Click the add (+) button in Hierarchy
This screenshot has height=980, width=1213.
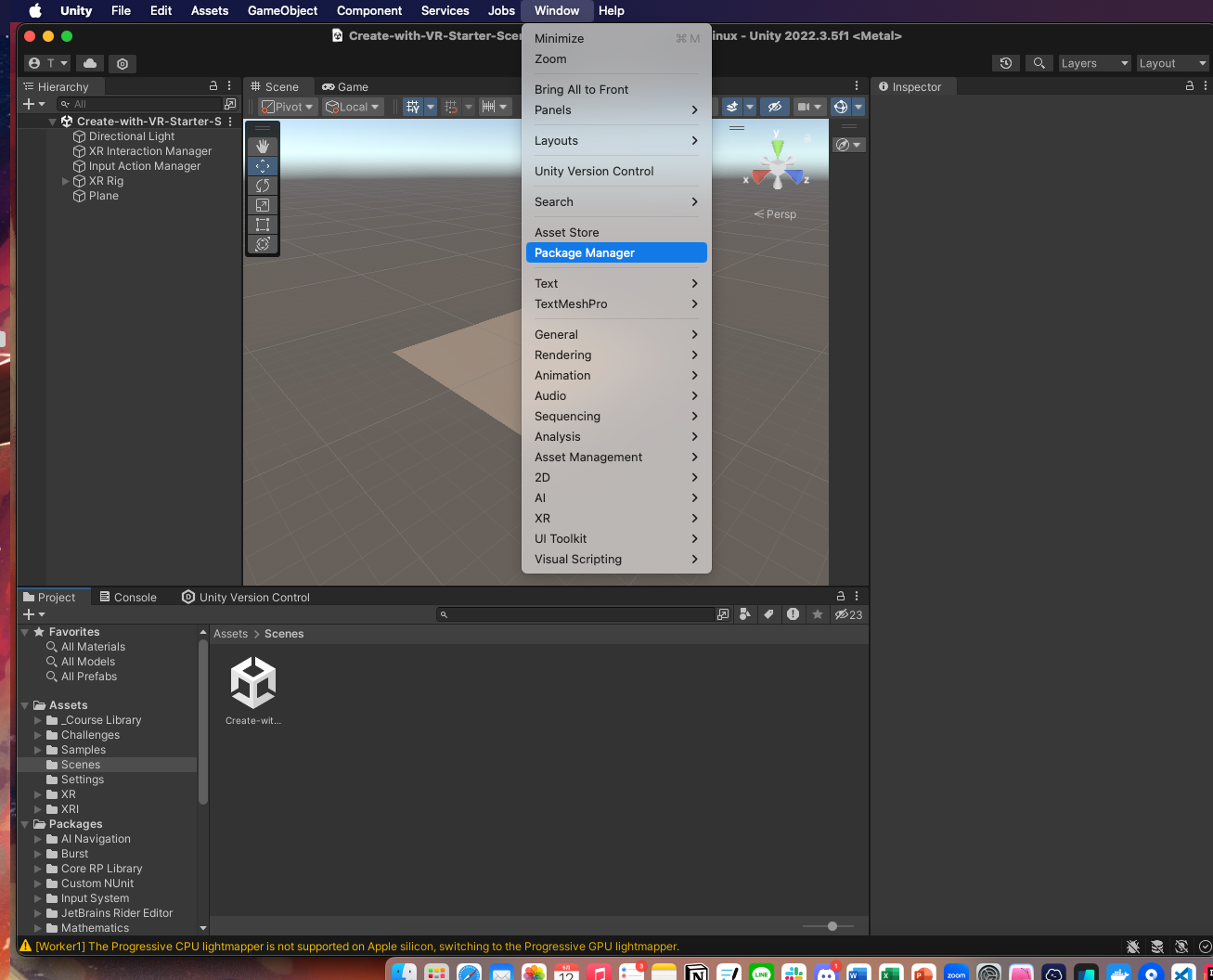(33, 104)
